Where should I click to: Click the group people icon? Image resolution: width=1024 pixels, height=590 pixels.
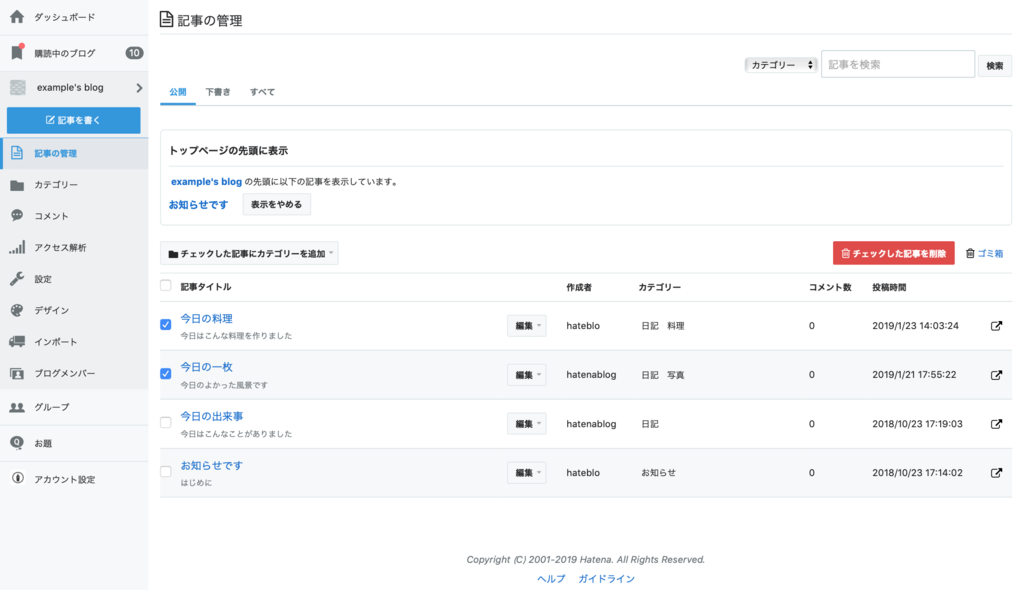(17, 407)
